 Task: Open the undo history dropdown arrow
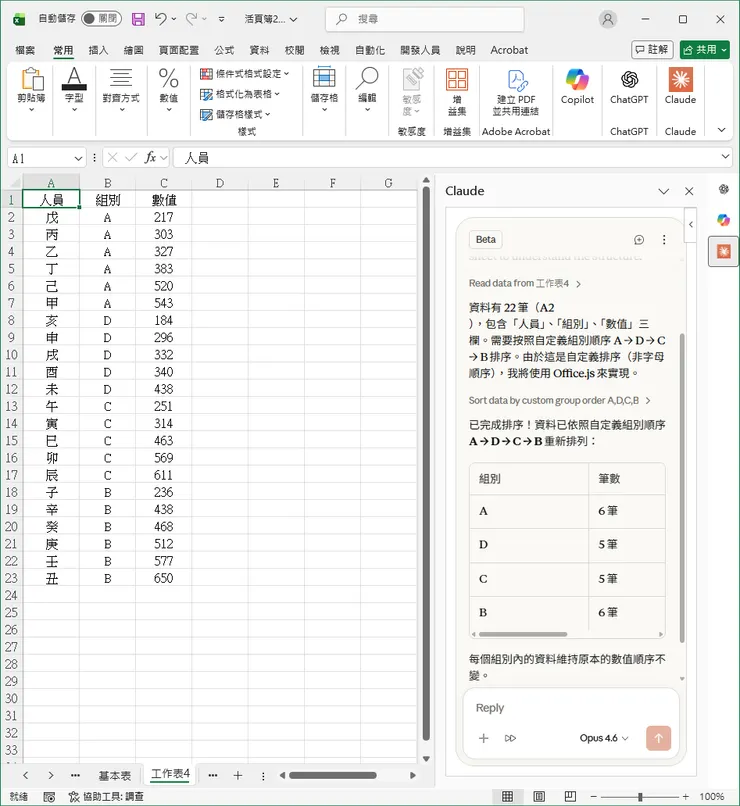[x=174, y=19]
